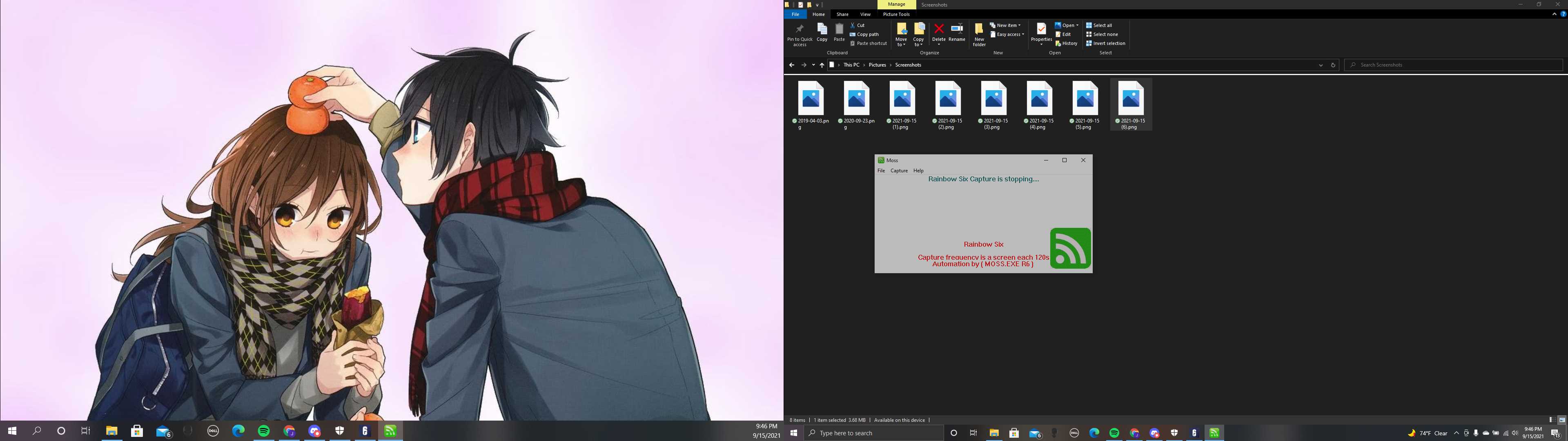
Task: Go back with the Explorer back arrow
Action: [x=791, y=65]
